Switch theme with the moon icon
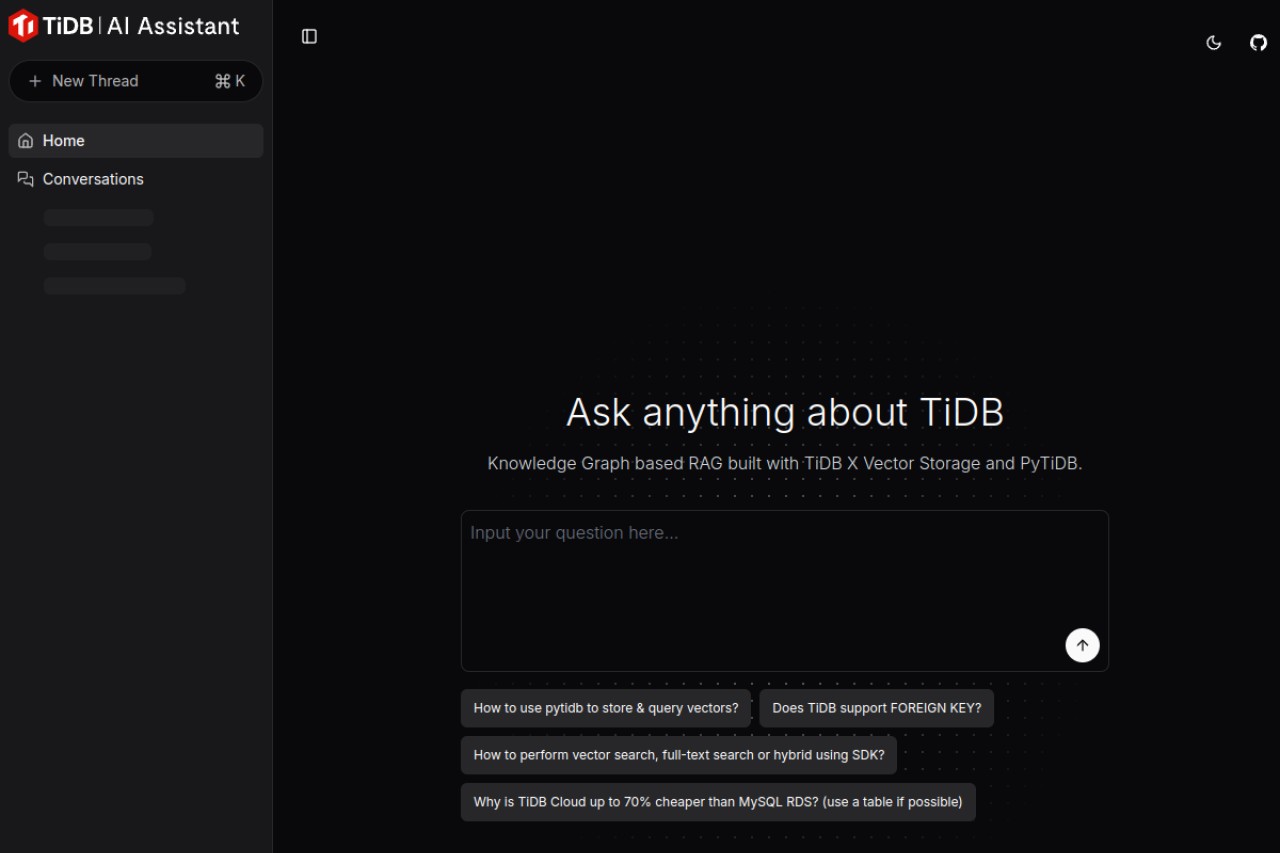This screenshot has width=1280, height=853. [x=1214, y=43]
